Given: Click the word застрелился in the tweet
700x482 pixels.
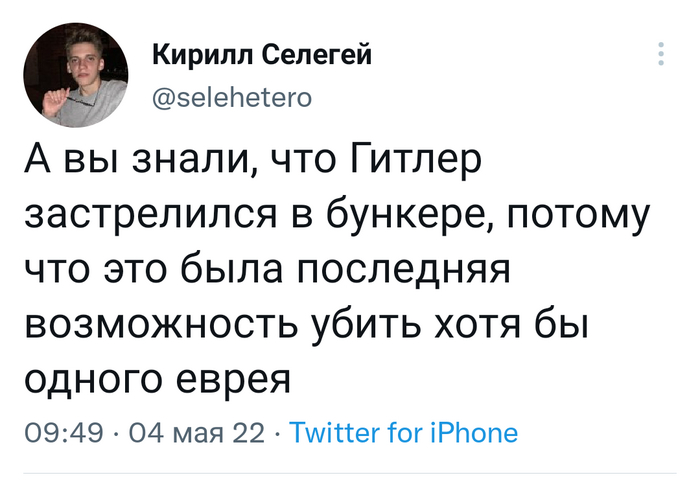Looking at the screenshot, I should [151, 215].
